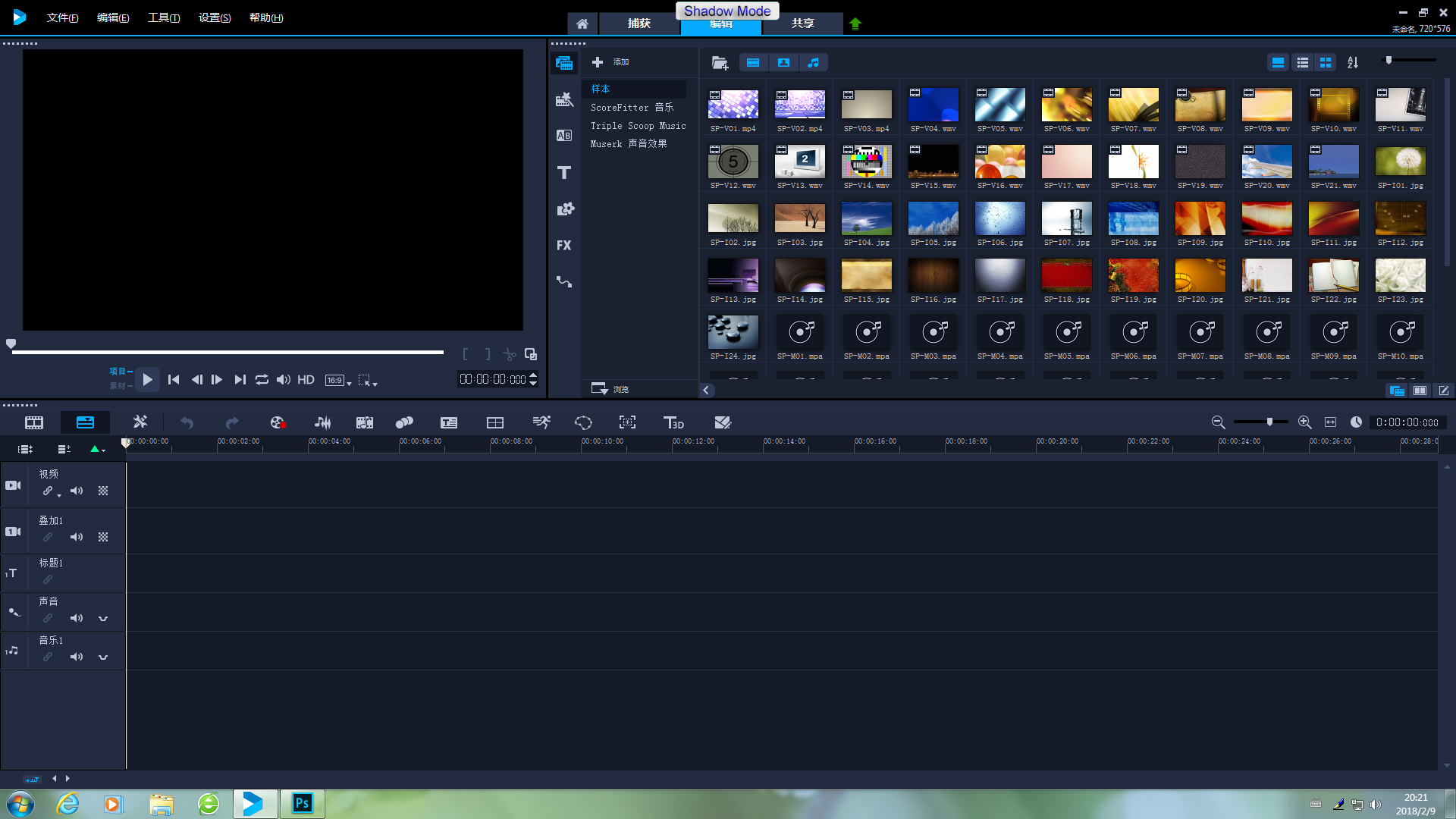Open the Media library panel icon
Image resolution: width=1456 pixels, height=819 pixels.
(x=564, y=63)
